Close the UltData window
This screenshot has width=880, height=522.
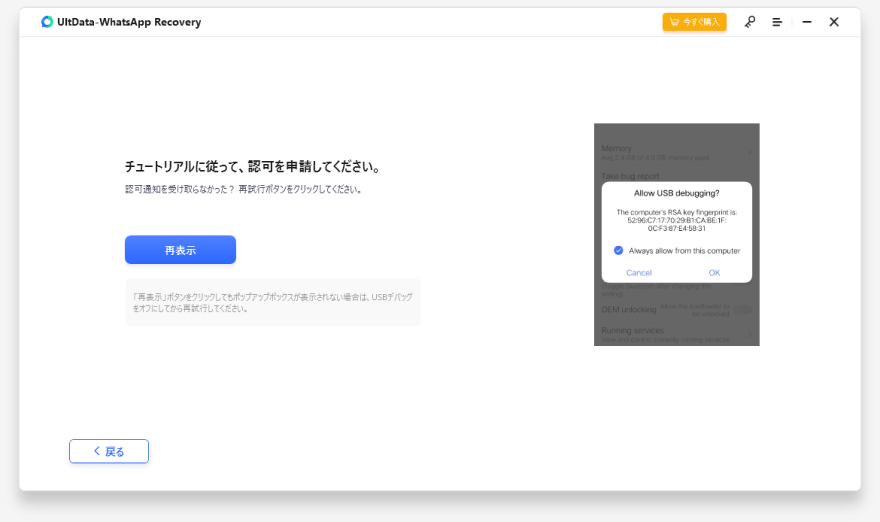coord(834,22)
